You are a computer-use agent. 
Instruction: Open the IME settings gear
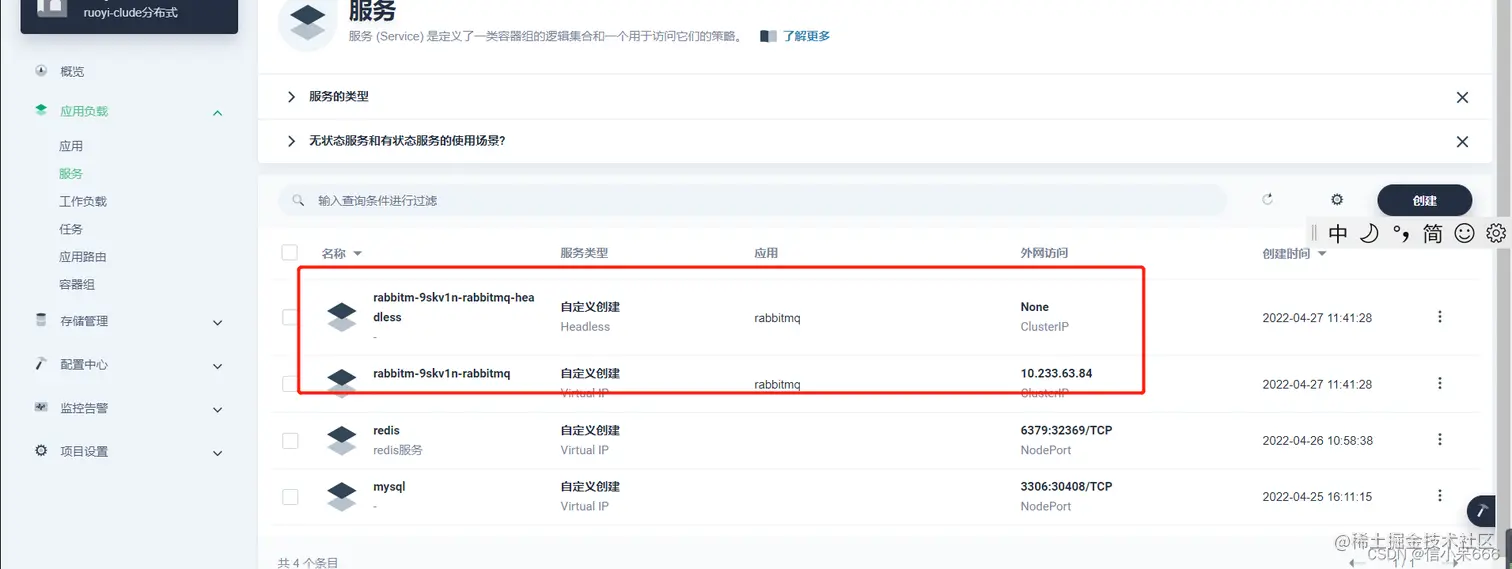click(x=1496, y=234)
